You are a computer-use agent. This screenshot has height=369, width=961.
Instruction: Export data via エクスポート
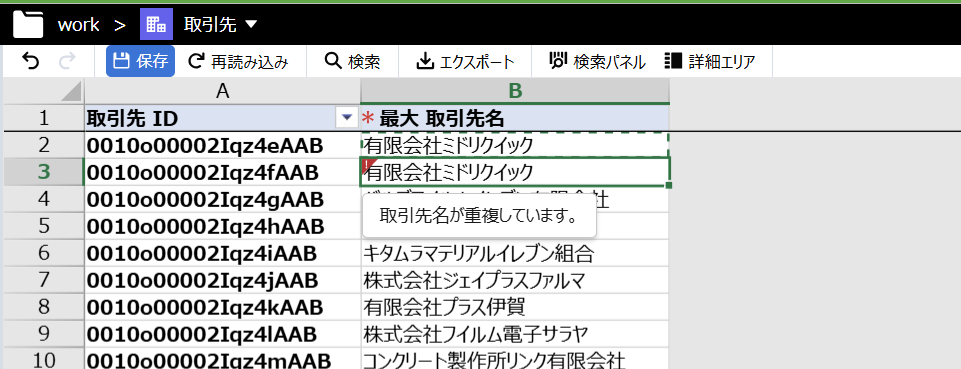point(465,61)
